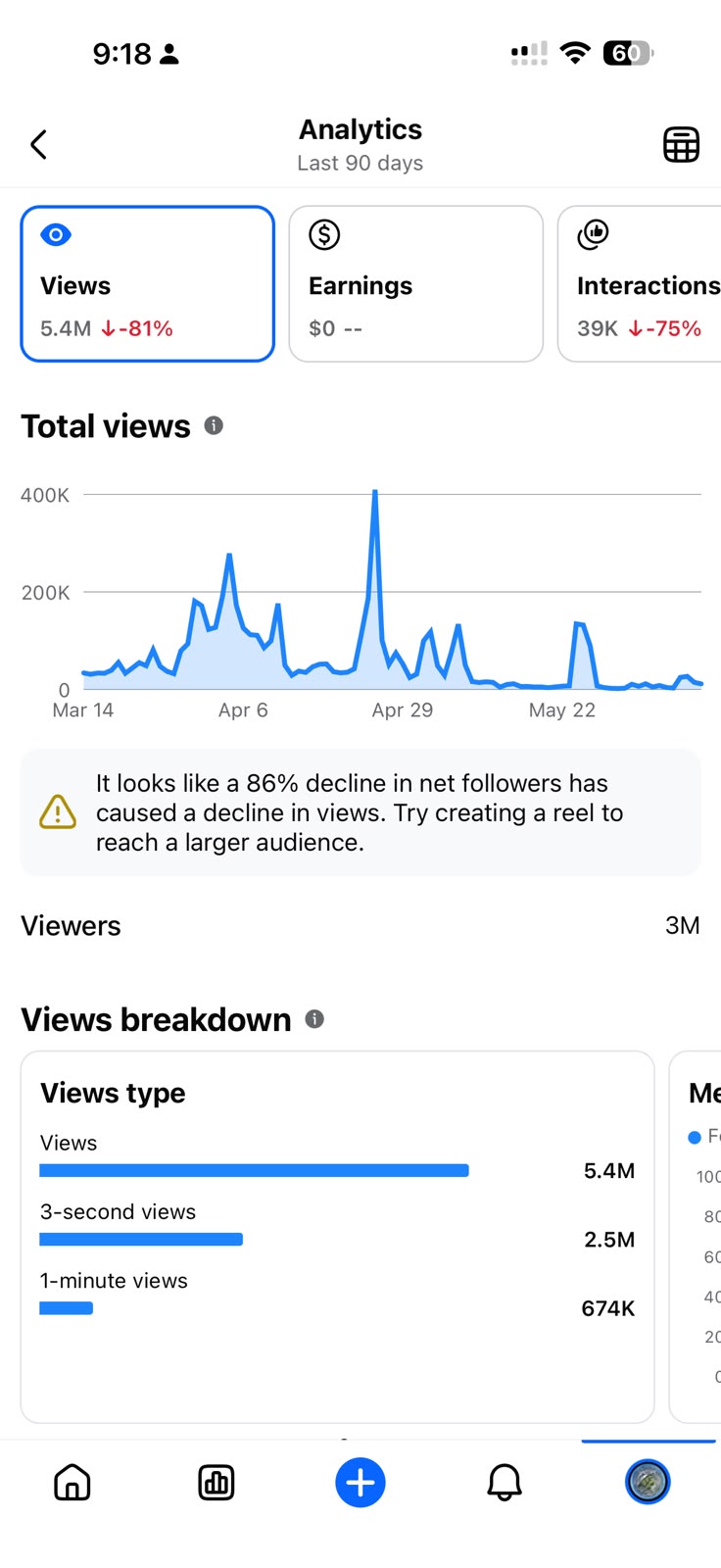Screen dimensions: 721x1568
Task: Click the 3-second views bar
Action: (x=141, y=1239)
